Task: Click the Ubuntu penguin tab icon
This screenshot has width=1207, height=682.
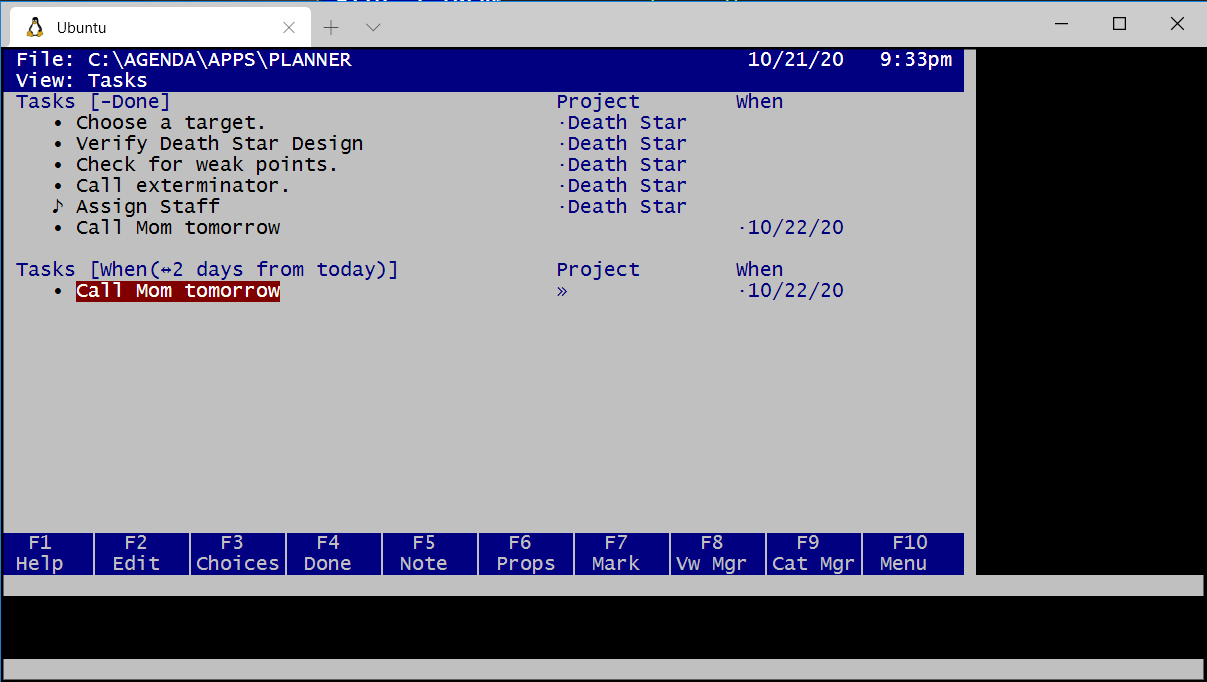Action: coord(34,27)
